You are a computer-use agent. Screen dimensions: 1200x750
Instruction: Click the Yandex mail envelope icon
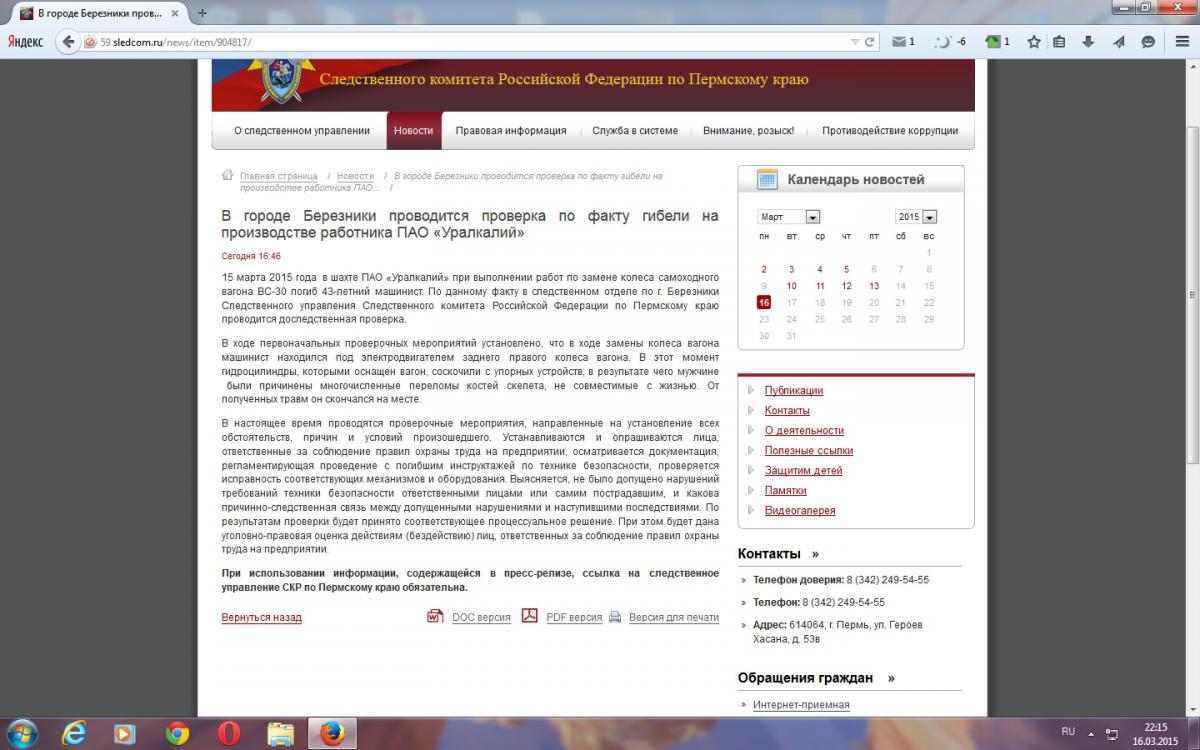pyautogui.click(x=900, y=42)
